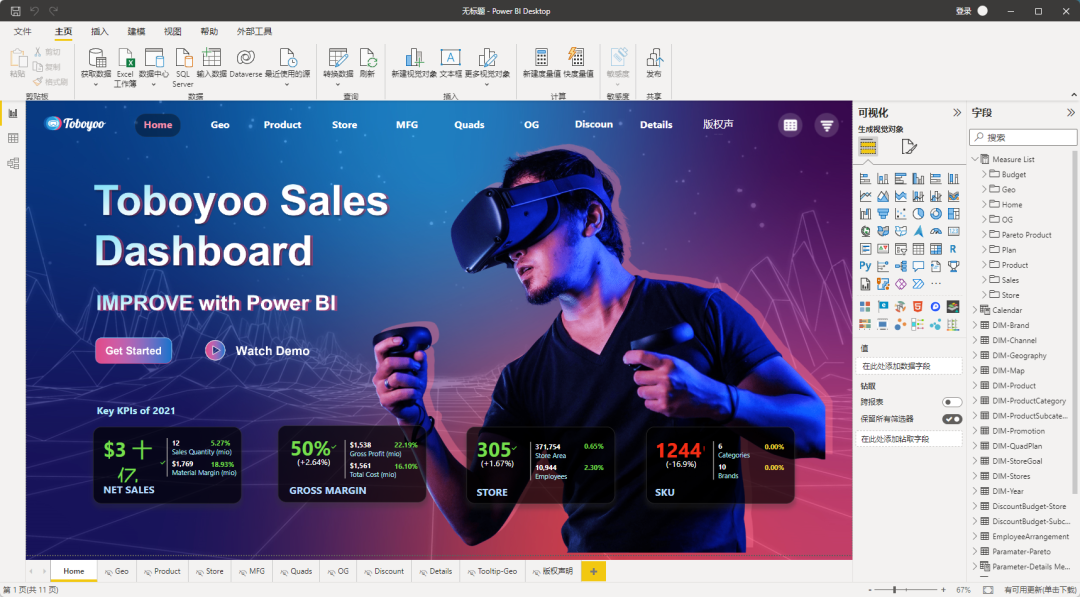Collapse the ribbon with the chevron

tap(1073, 94)
